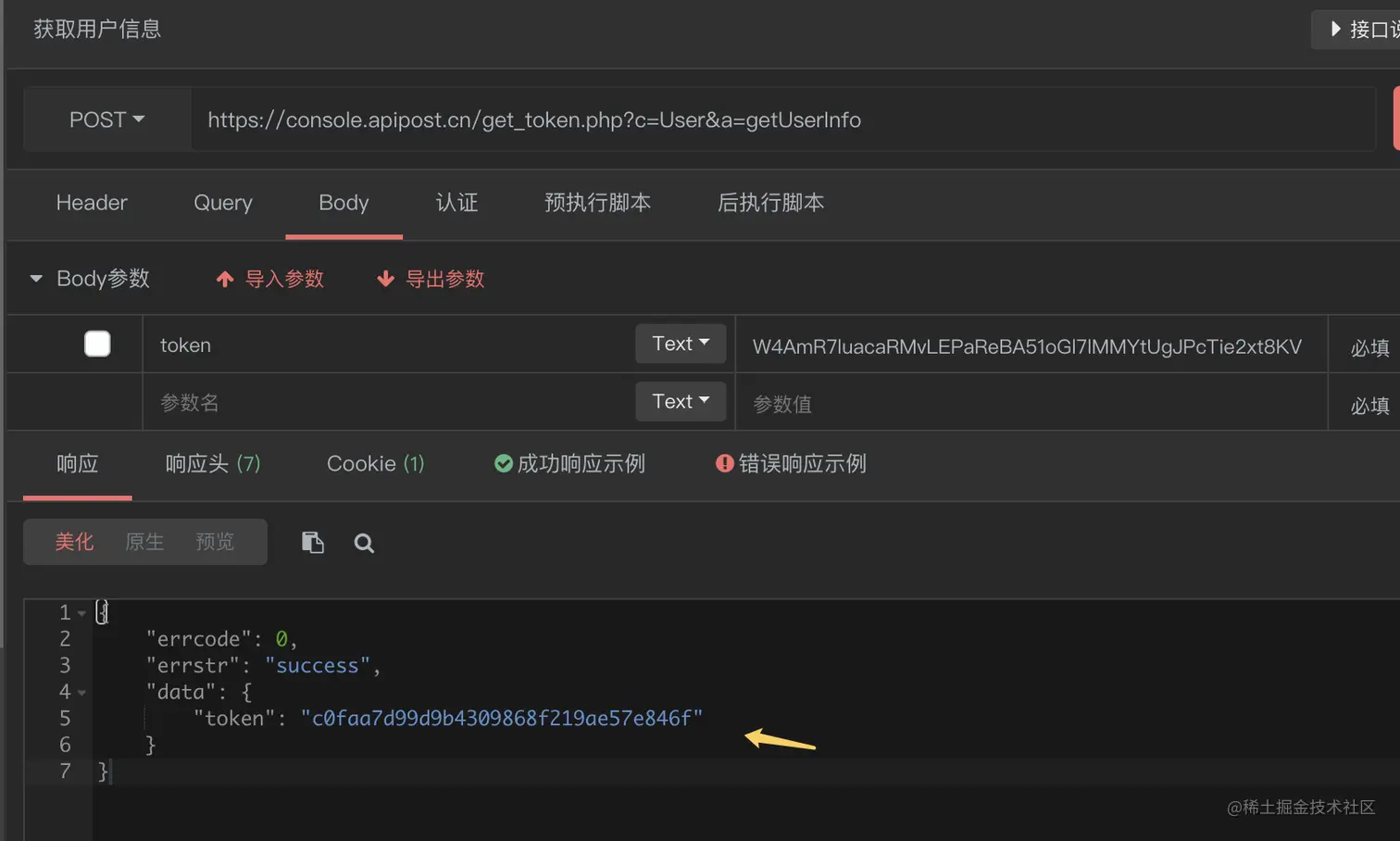Screen dimensions: 1400x841
Task: Click line number 7 in the gutter
Action: click(65, 772)
